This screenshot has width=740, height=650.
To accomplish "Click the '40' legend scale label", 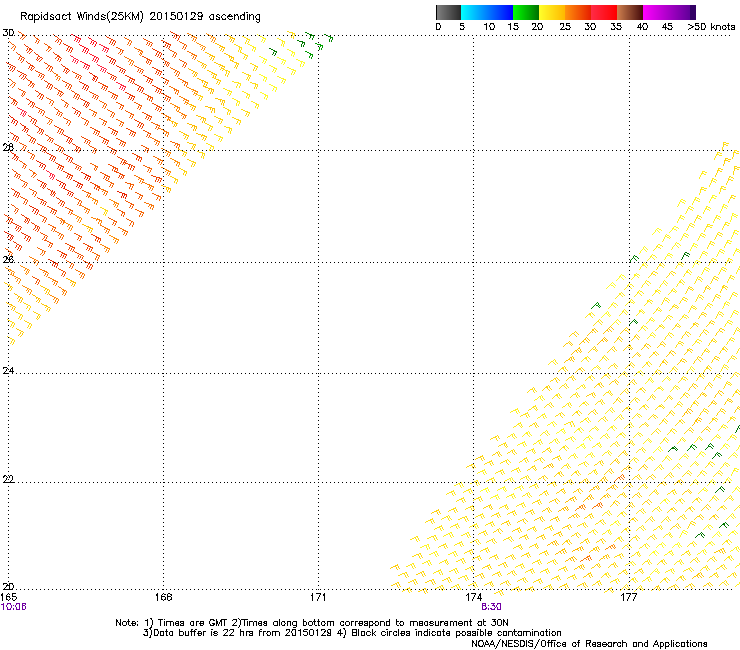I will (642, 27).
